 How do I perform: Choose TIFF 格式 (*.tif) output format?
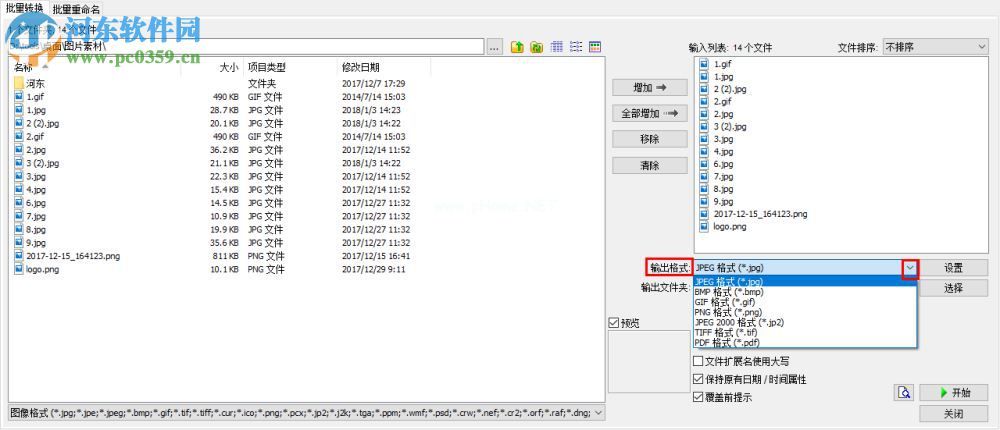click(x=805, y=333)
